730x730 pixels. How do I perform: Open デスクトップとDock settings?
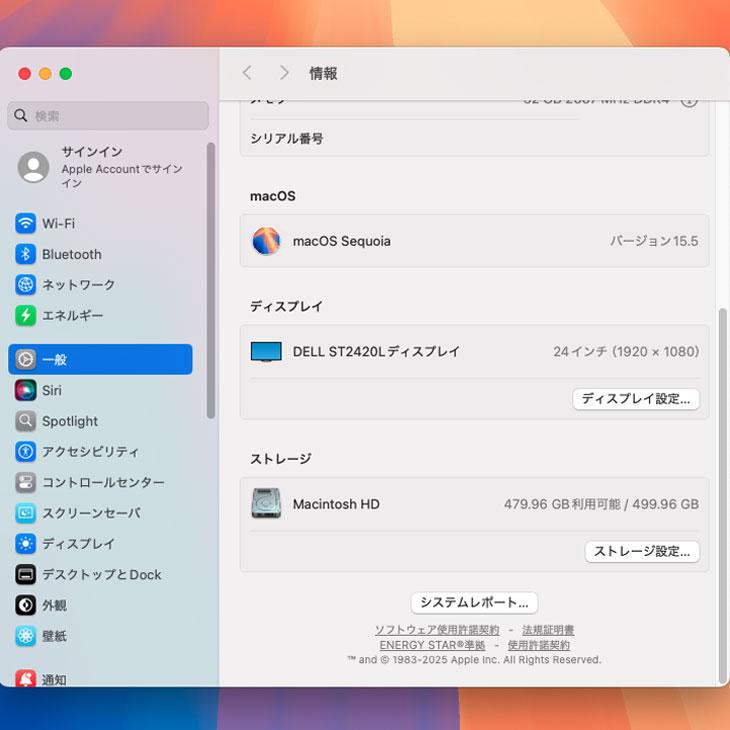(x=100, y=575)
